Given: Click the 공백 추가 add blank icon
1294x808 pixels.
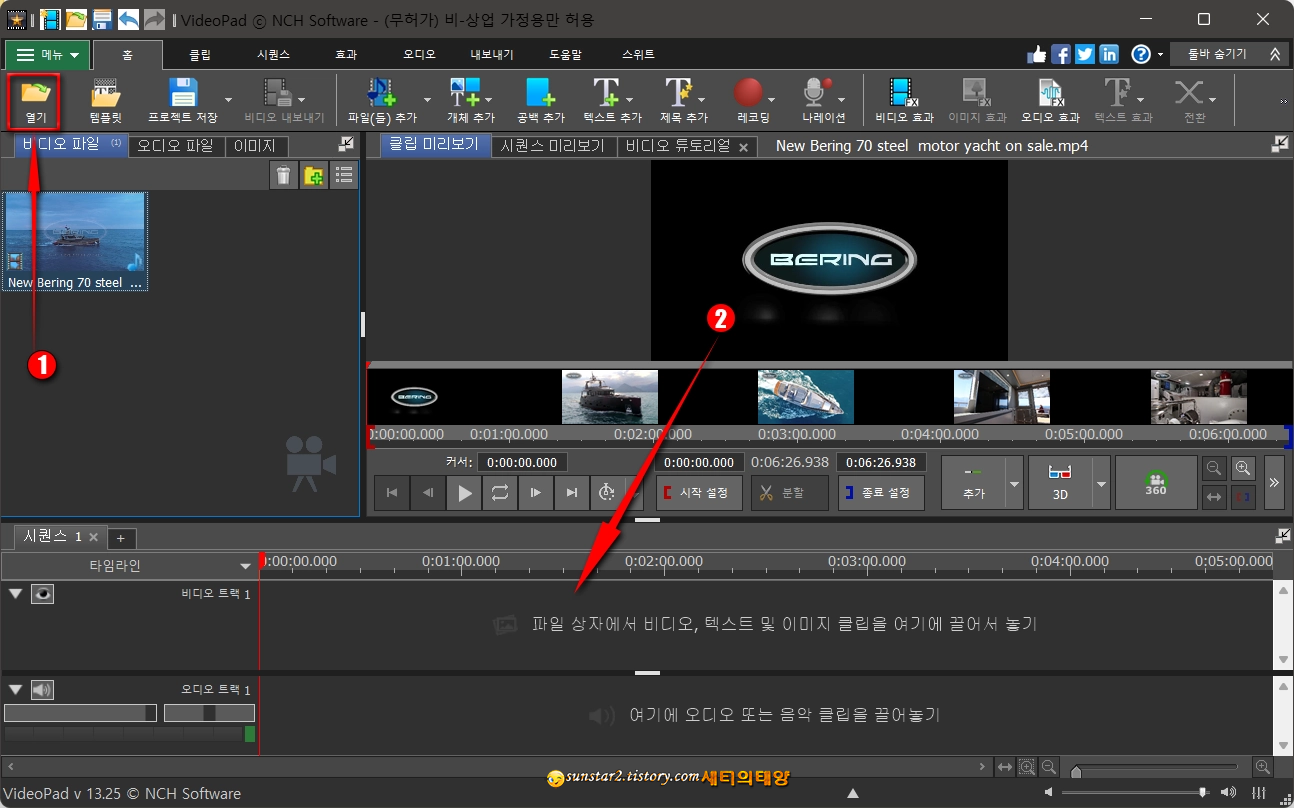Looking at the screenshot, I should (x=541, y=93).
